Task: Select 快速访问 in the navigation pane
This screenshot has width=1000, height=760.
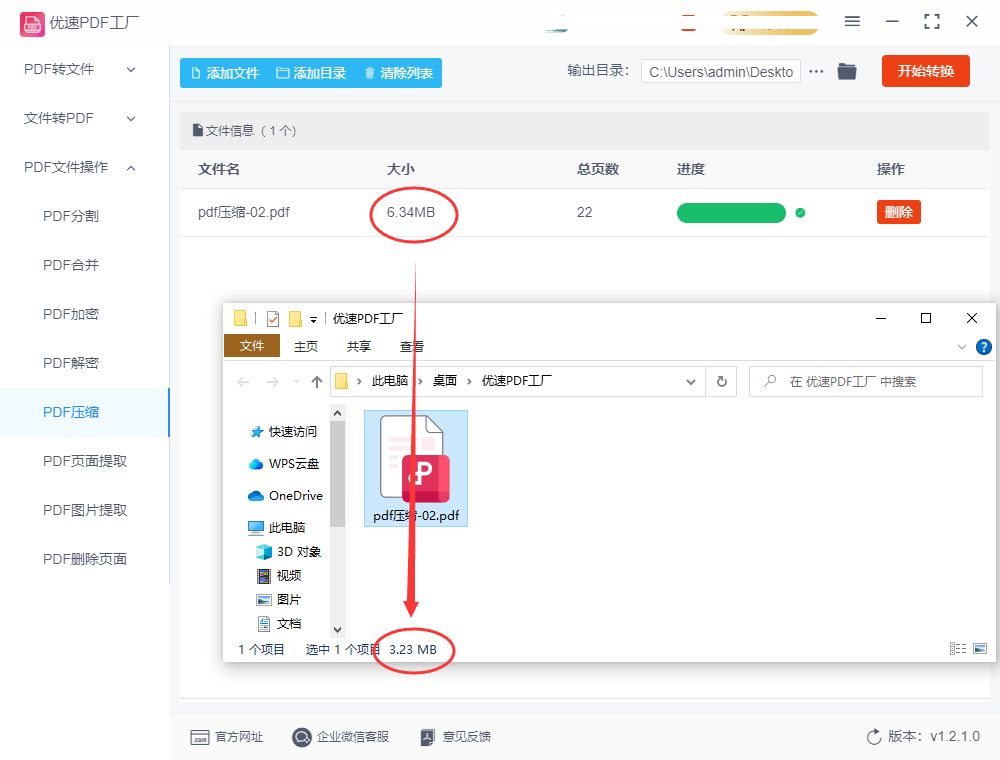Action: 284,432
